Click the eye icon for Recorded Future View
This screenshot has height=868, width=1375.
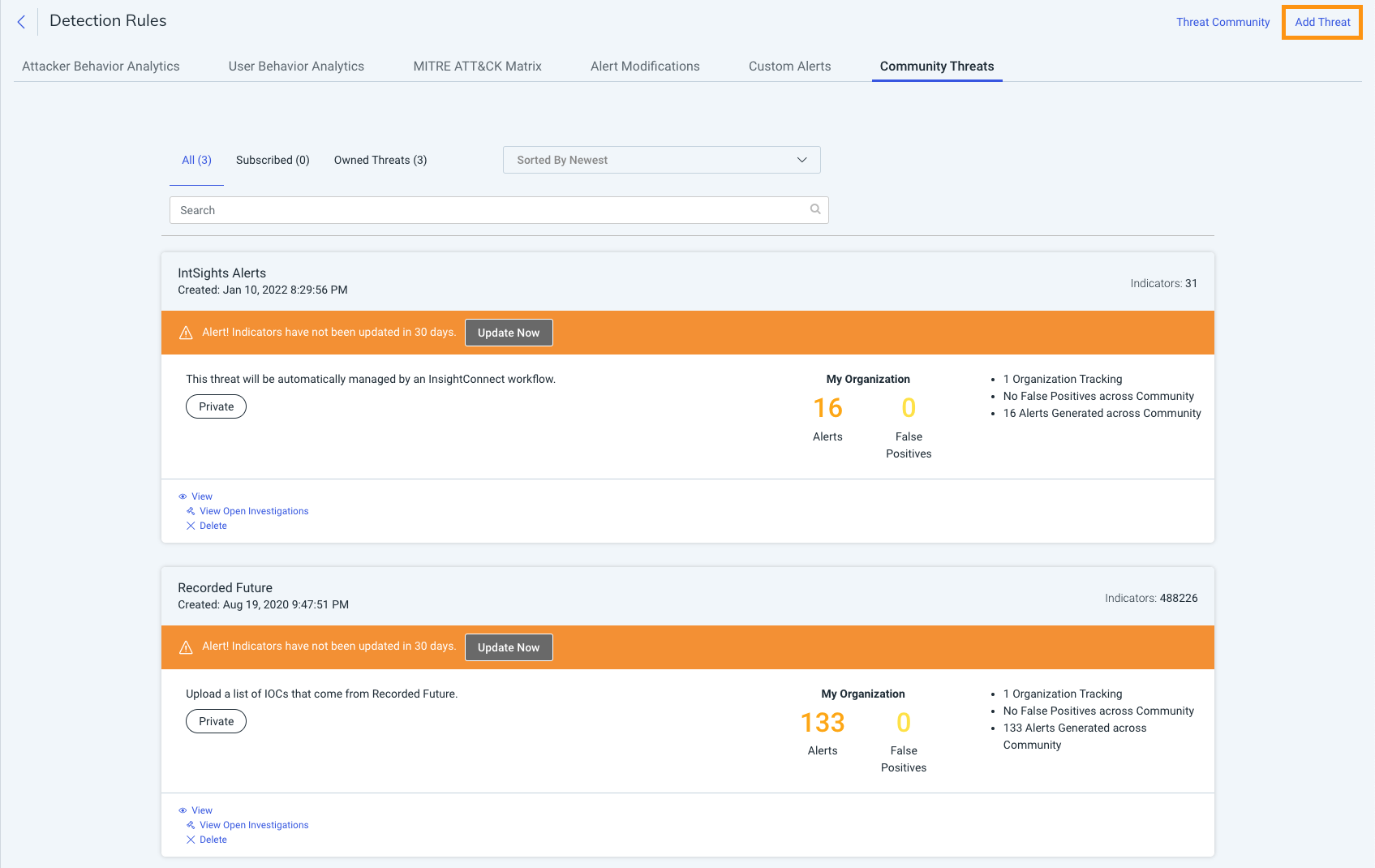point(183,810)
